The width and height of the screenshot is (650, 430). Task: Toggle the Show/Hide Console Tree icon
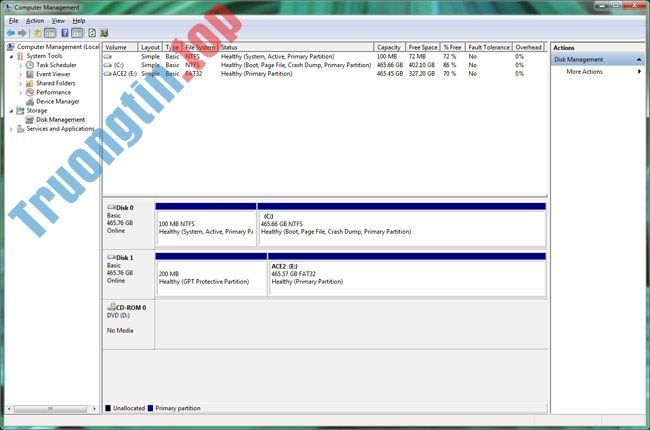tap(50, 33)
